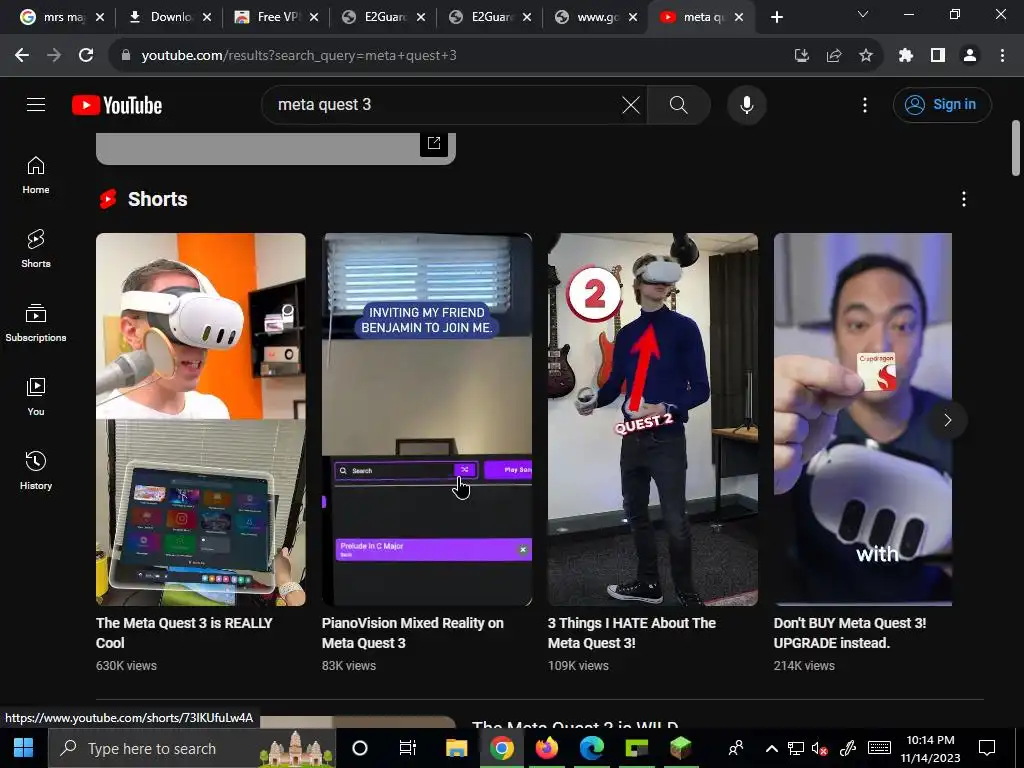Start voice search with microphone
Image resolution: width=1024 pixels, height=768 pixels.
tap(746, 104)
